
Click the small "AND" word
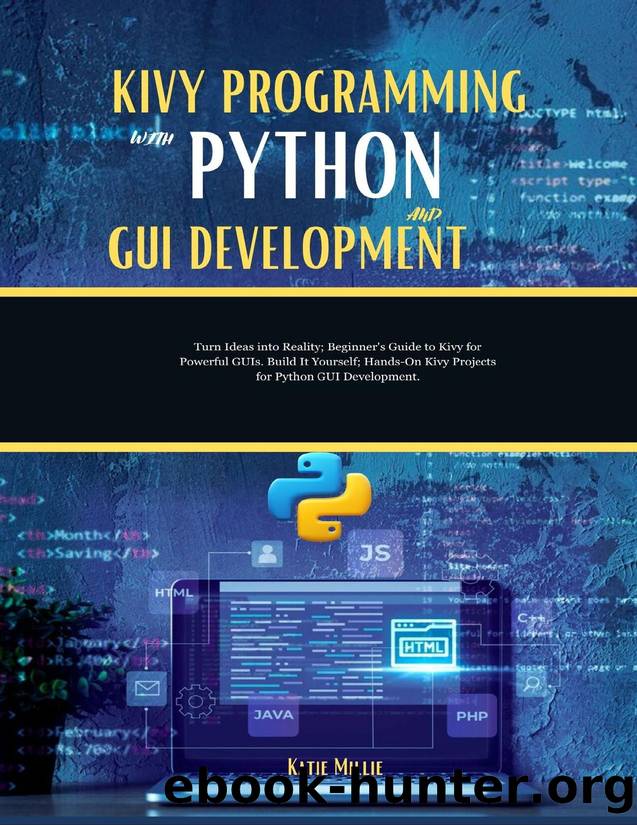pyautogui.click(x=423, y=215)
